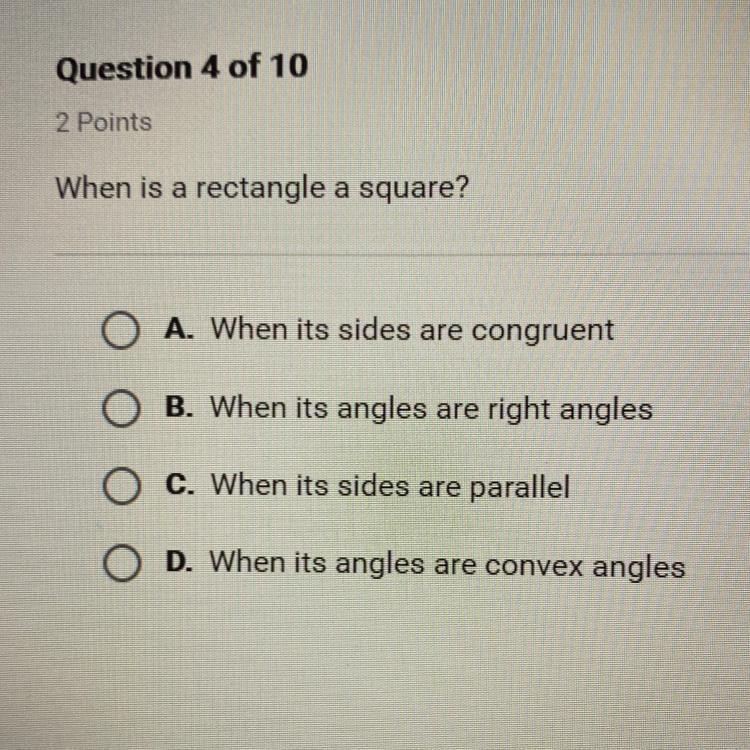Mark the radio button for option D

119,565
